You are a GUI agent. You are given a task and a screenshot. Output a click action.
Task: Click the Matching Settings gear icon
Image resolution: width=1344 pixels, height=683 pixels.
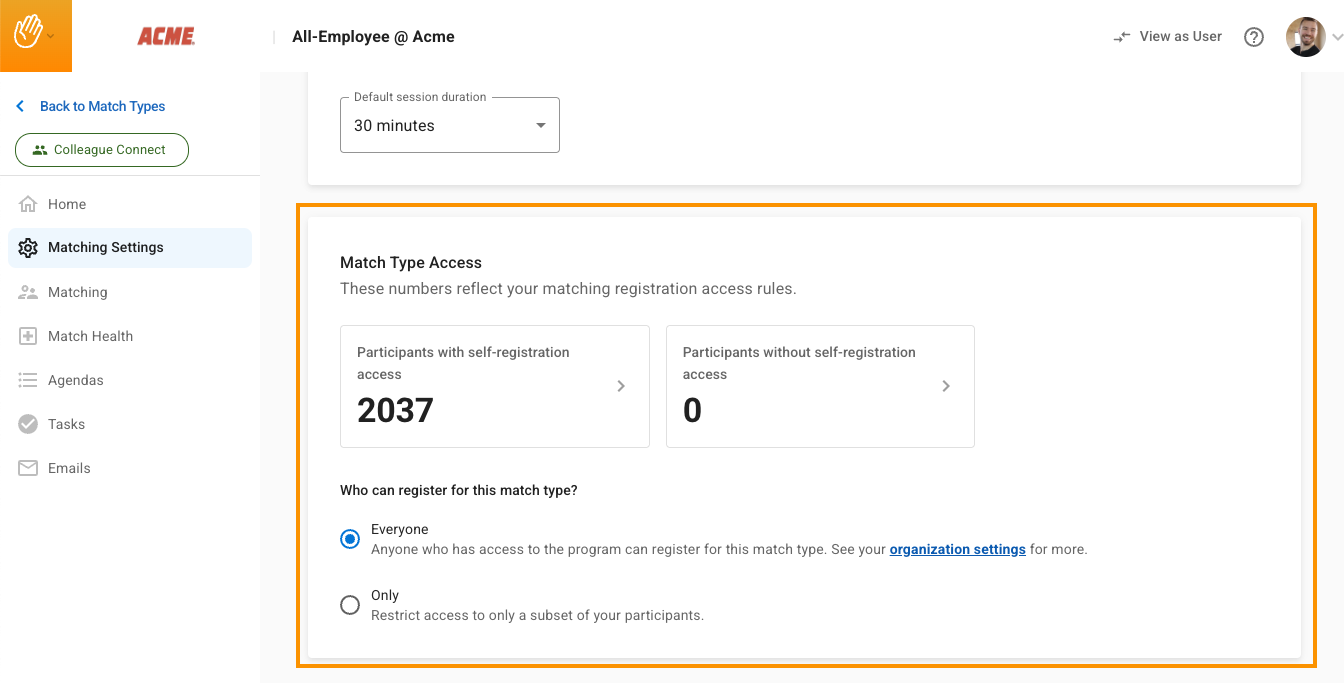pos(28,248)
